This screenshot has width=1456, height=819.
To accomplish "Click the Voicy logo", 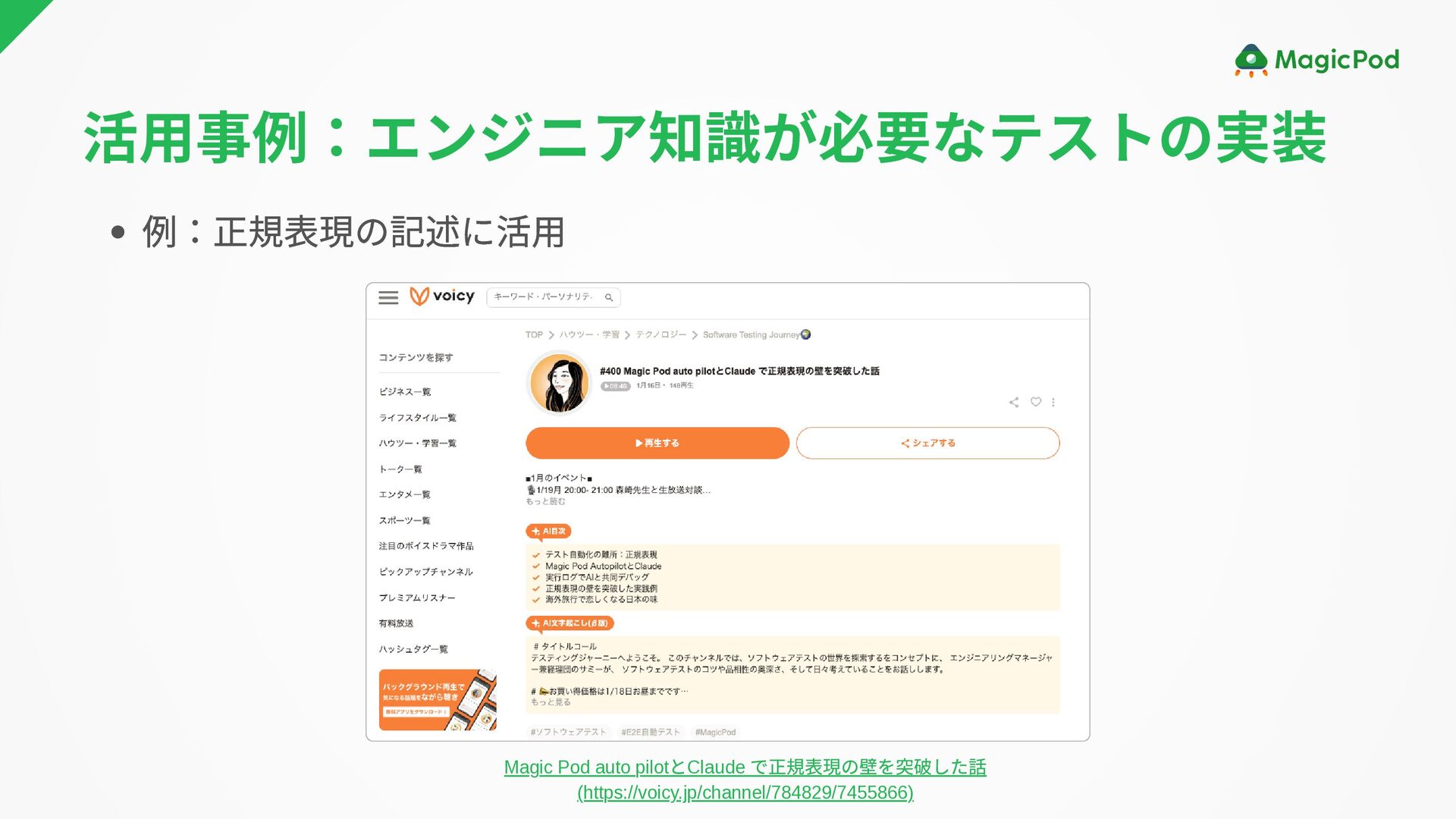I will click(442, 297).
